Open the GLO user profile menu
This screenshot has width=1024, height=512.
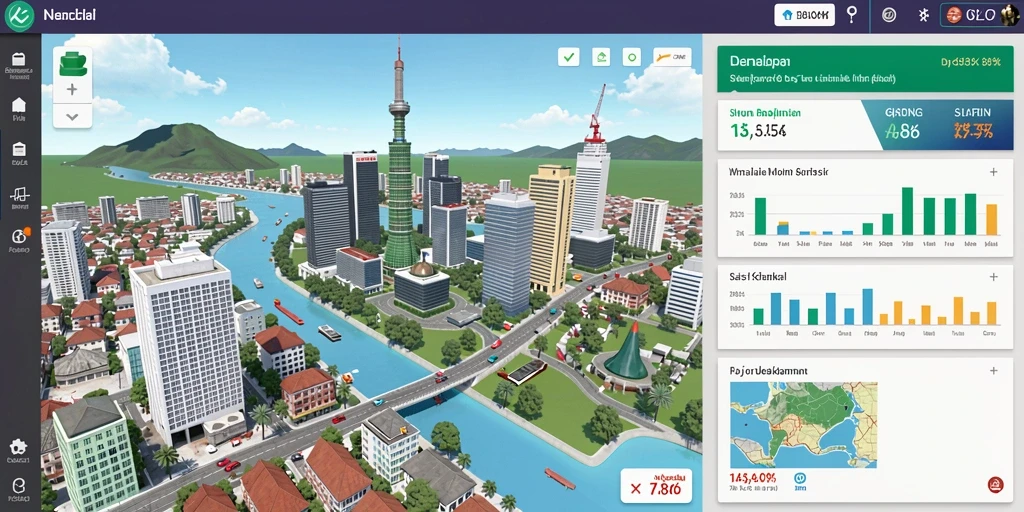pyautogui.click(x=979, y=15)
